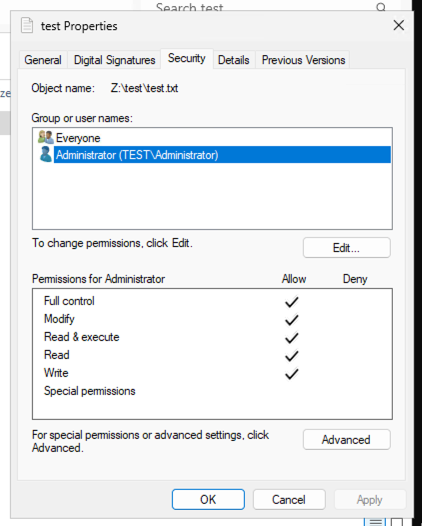
Task: Click the details view icon at bottom right
Action: click(375, 522)
